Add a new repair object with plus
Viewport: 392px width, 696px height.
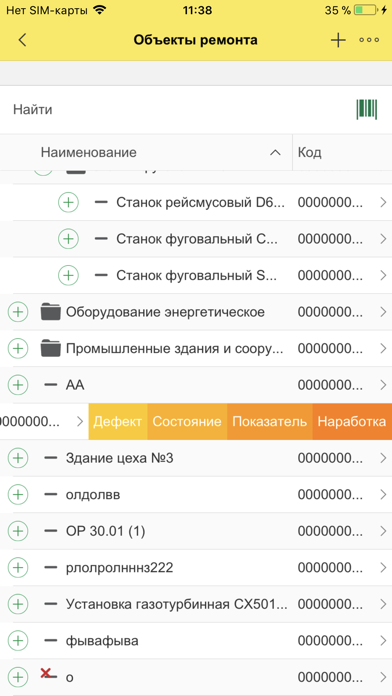(x=338, y=40)
